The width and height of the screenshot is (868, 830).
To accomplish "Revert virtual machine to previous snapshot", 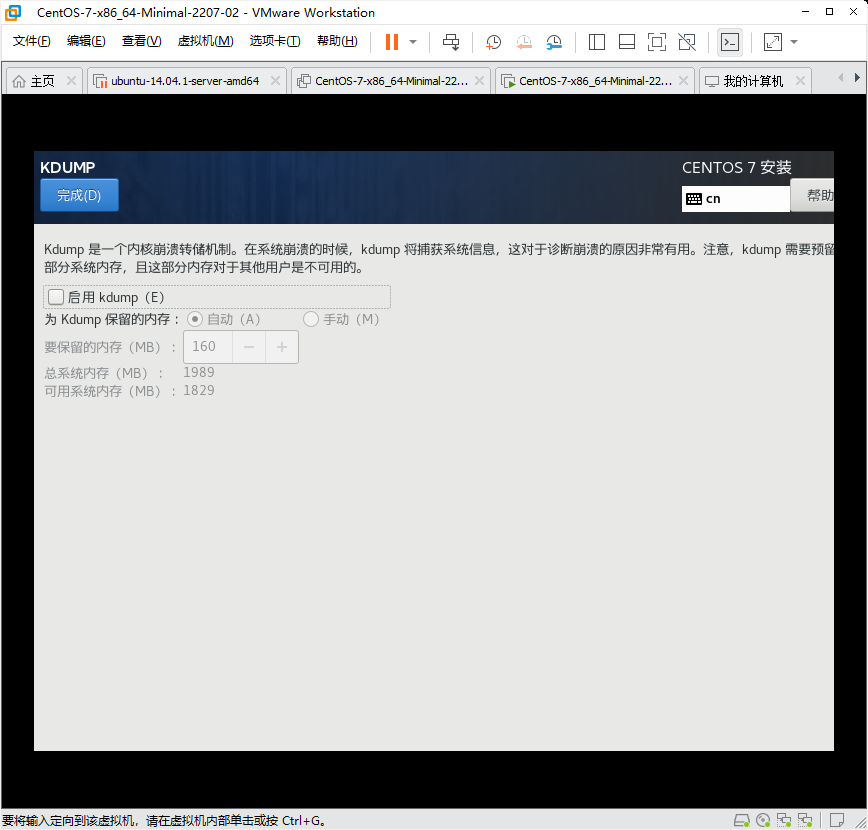I will [x=524, y=42].
